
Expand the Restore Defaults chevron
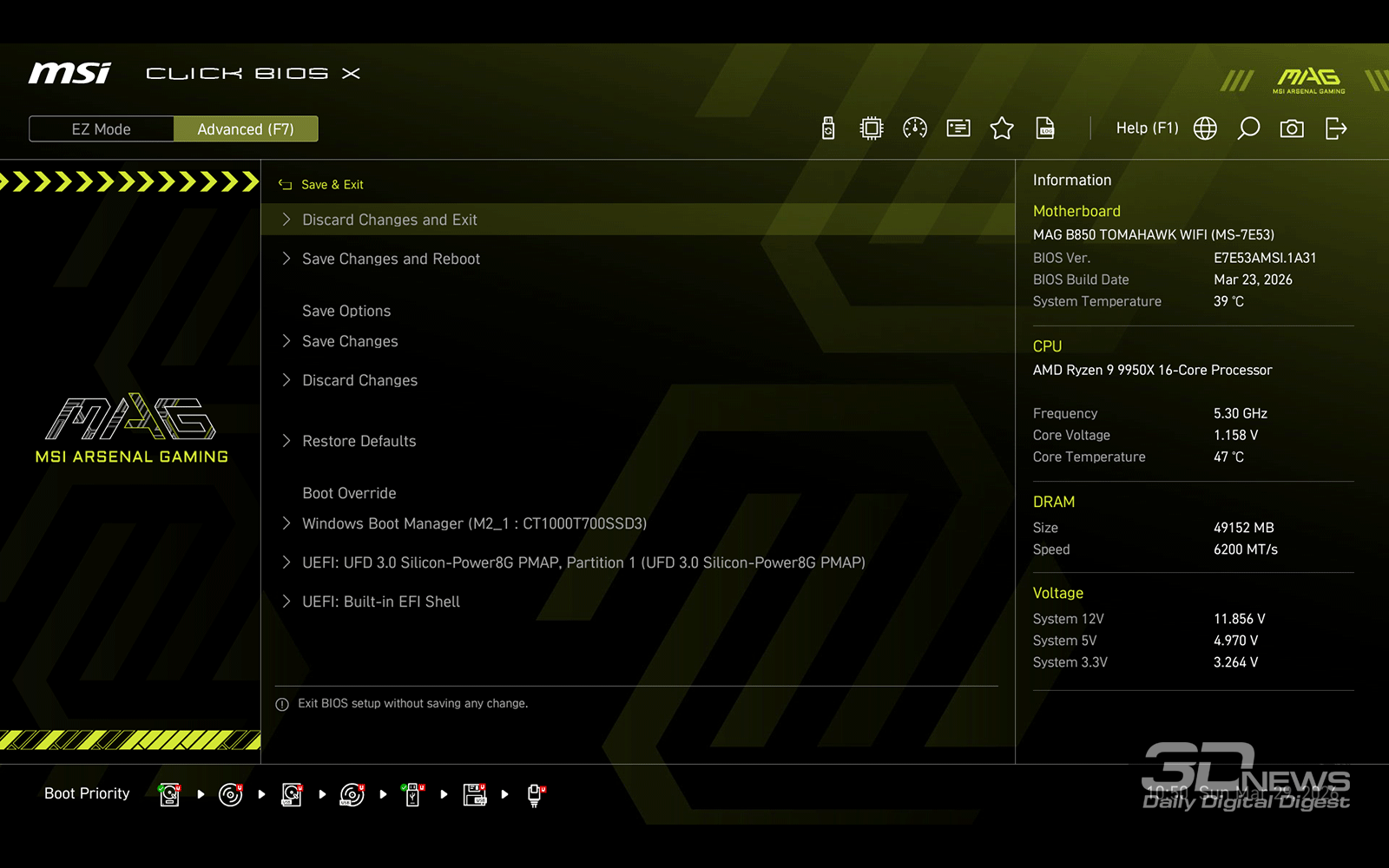click(286, 441)
